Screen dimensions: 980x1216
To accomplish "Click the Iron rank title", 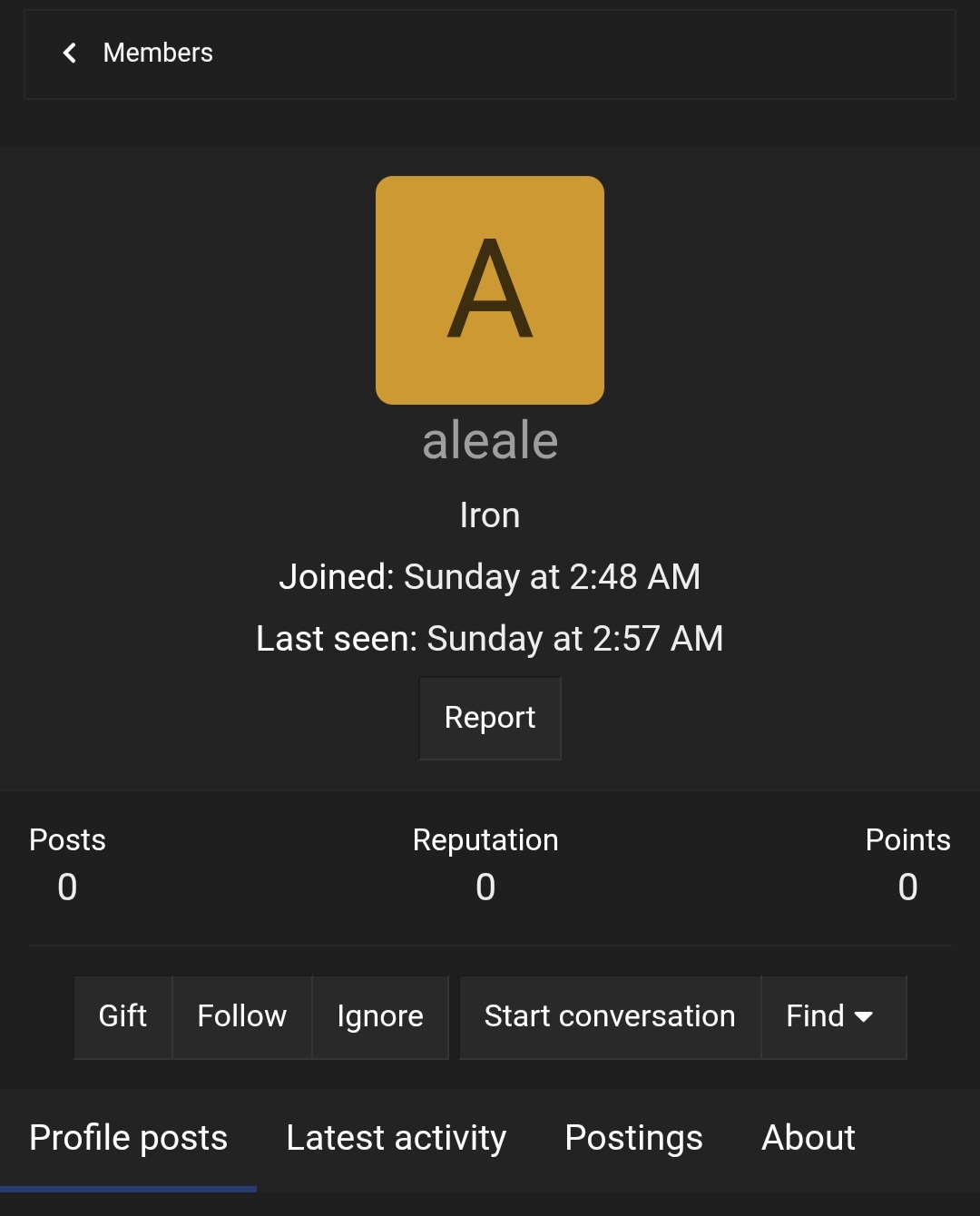I will (x=490, y=515).
